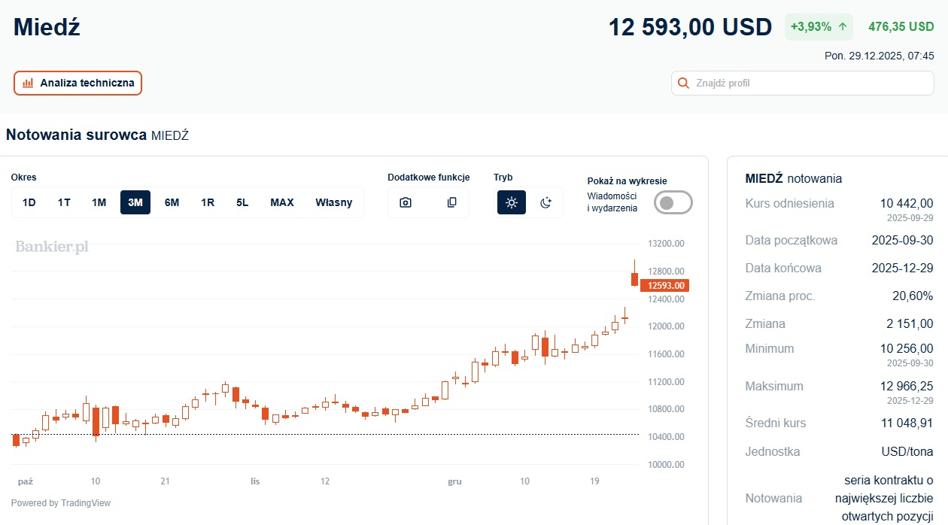Show the MAX period chart

point(282,203)
